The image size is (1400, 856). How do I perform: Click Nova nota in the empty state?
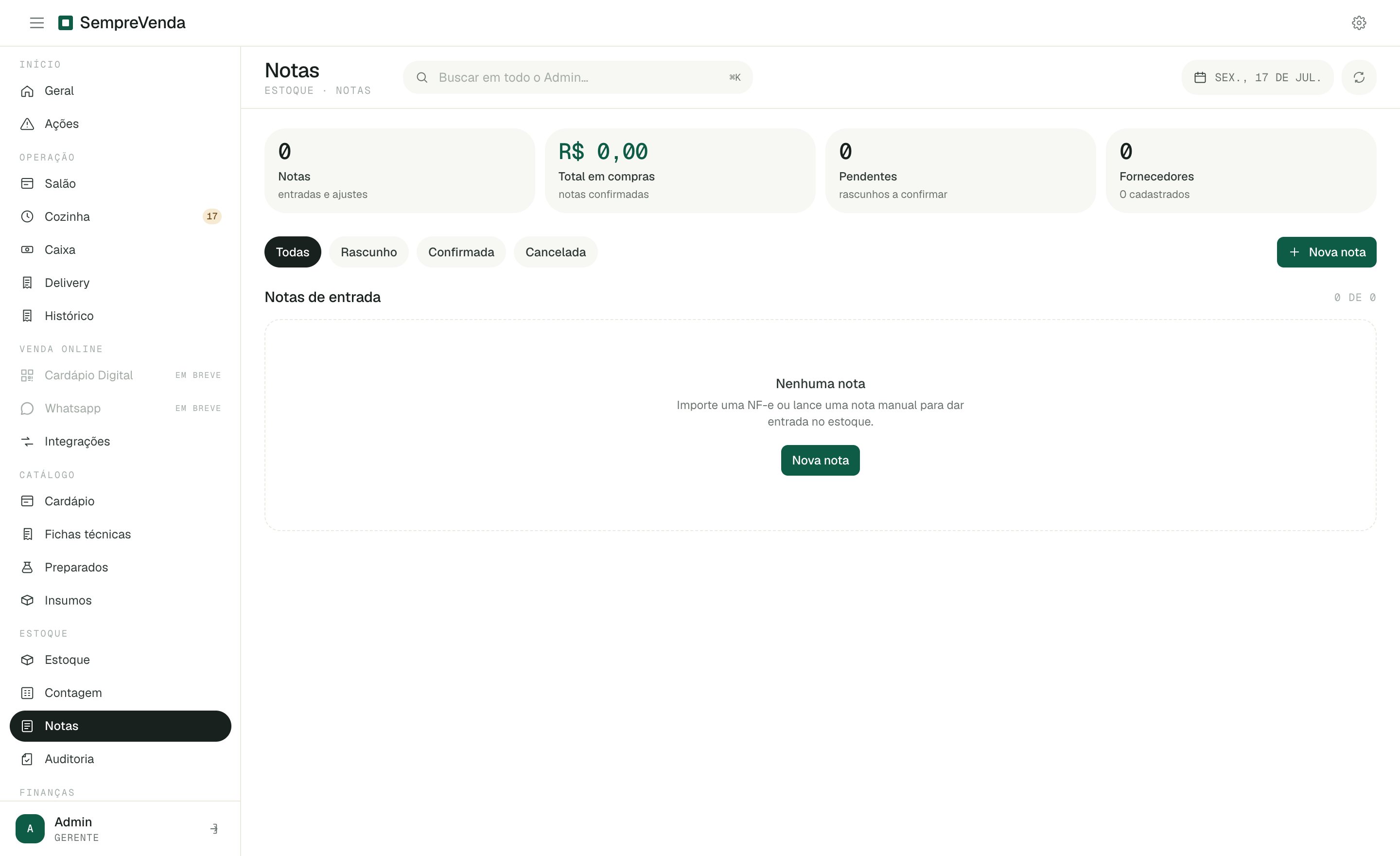[820, 460]
